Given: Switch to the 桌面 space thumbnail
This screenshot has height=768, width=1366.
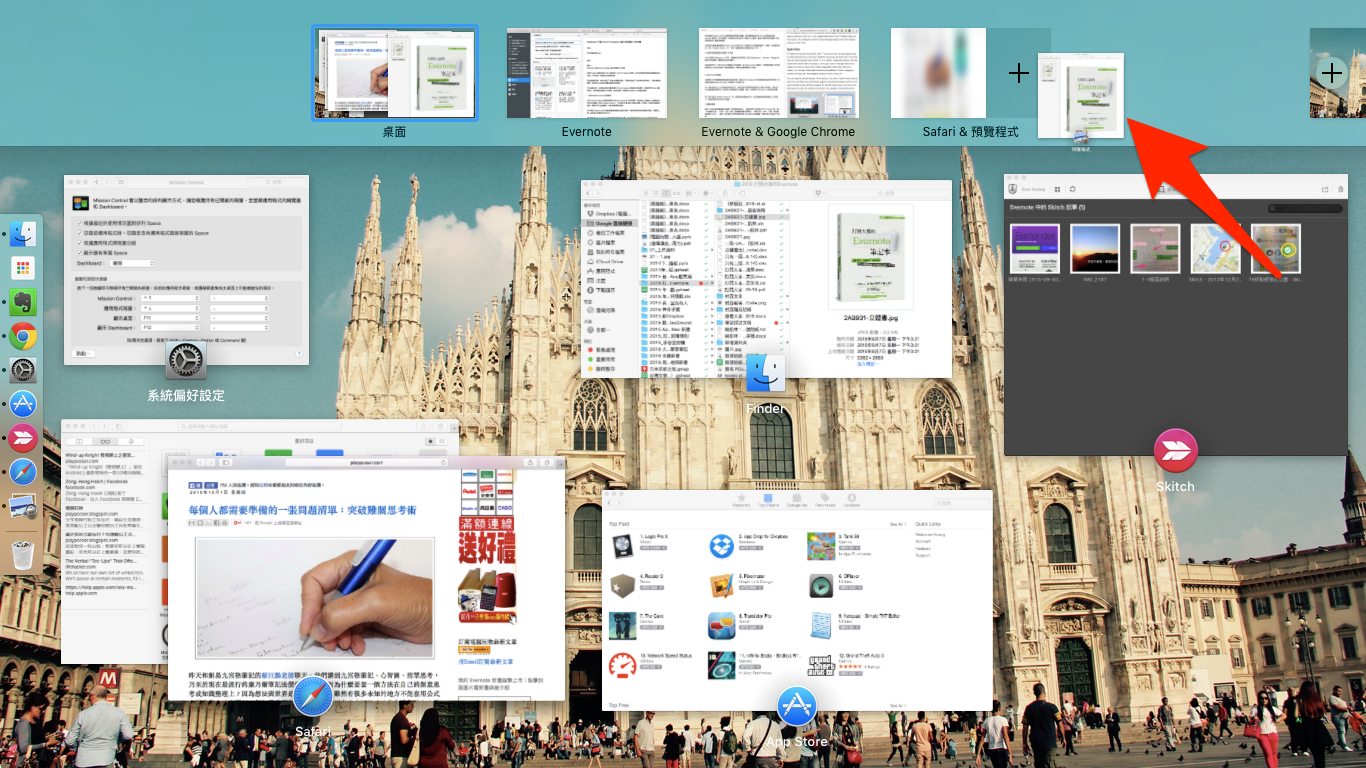Looking at the screenshot, I should tap(395, 73).
